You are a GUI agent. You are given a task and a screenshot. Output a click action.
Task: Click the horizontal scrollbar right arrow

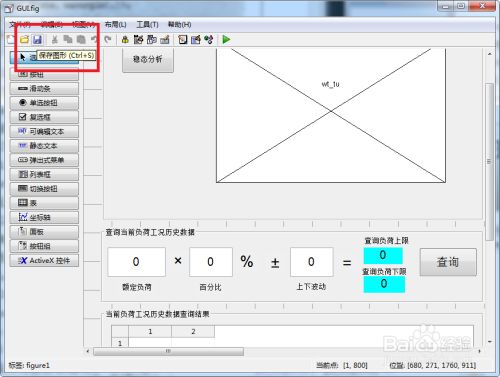click(x=479, y=351)
